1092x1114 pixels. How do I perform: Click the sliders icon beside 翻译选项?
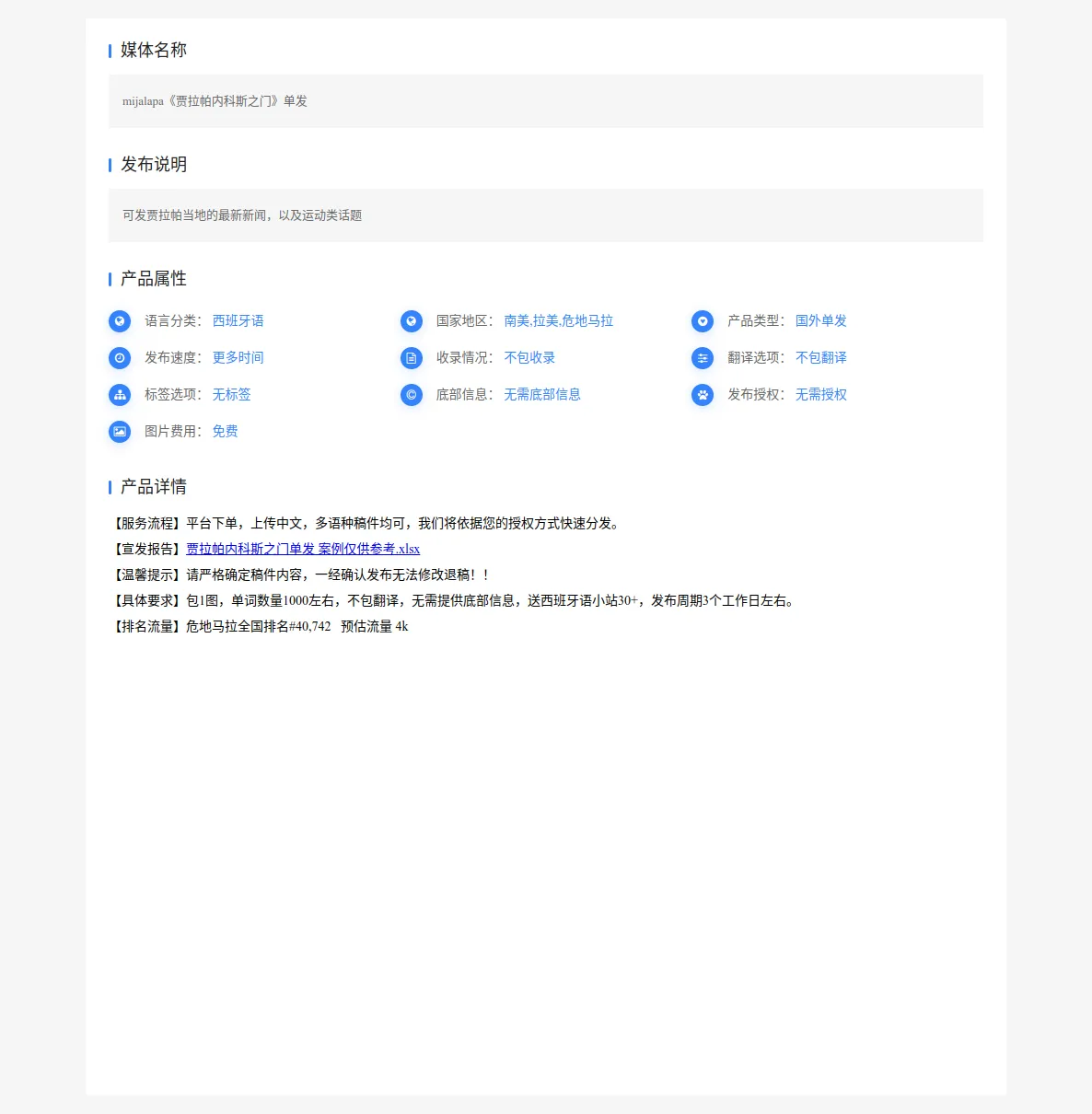pyautogui.click(x=703, y=358)
